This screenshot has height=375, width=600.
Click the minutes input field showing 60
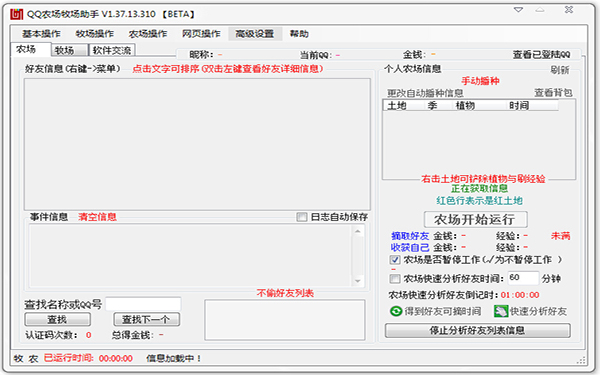(x=523, y=278)
